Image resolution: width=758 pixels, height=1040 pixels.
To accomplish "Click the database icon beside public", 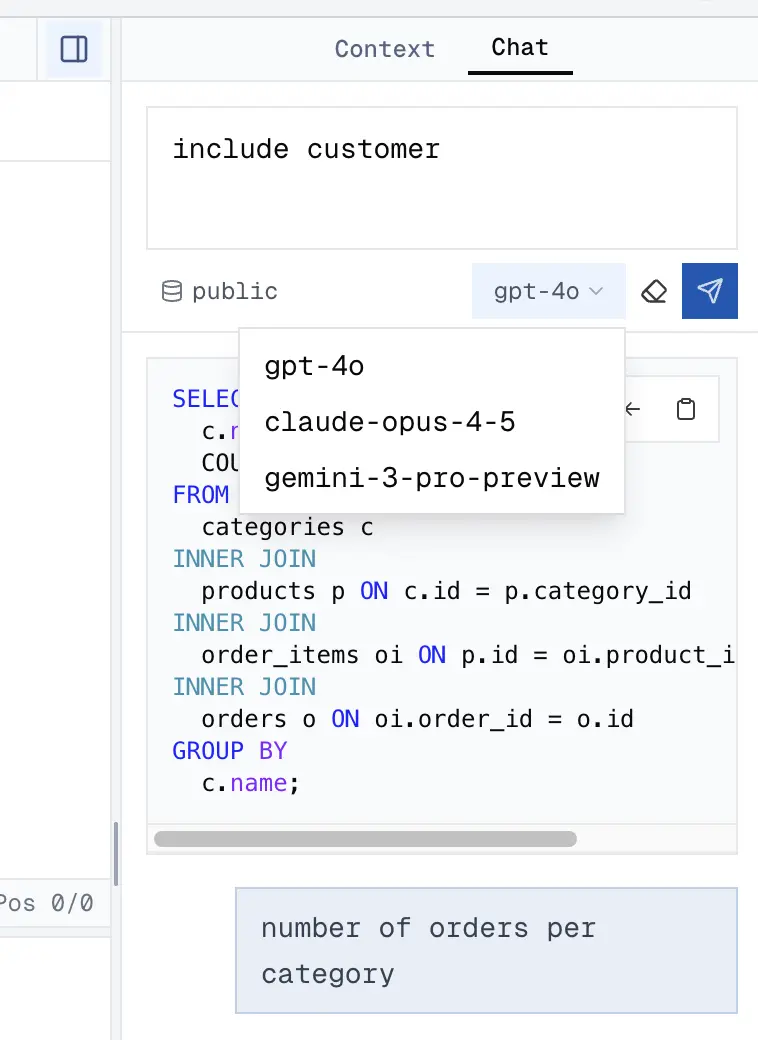I will tap(172, 291).
